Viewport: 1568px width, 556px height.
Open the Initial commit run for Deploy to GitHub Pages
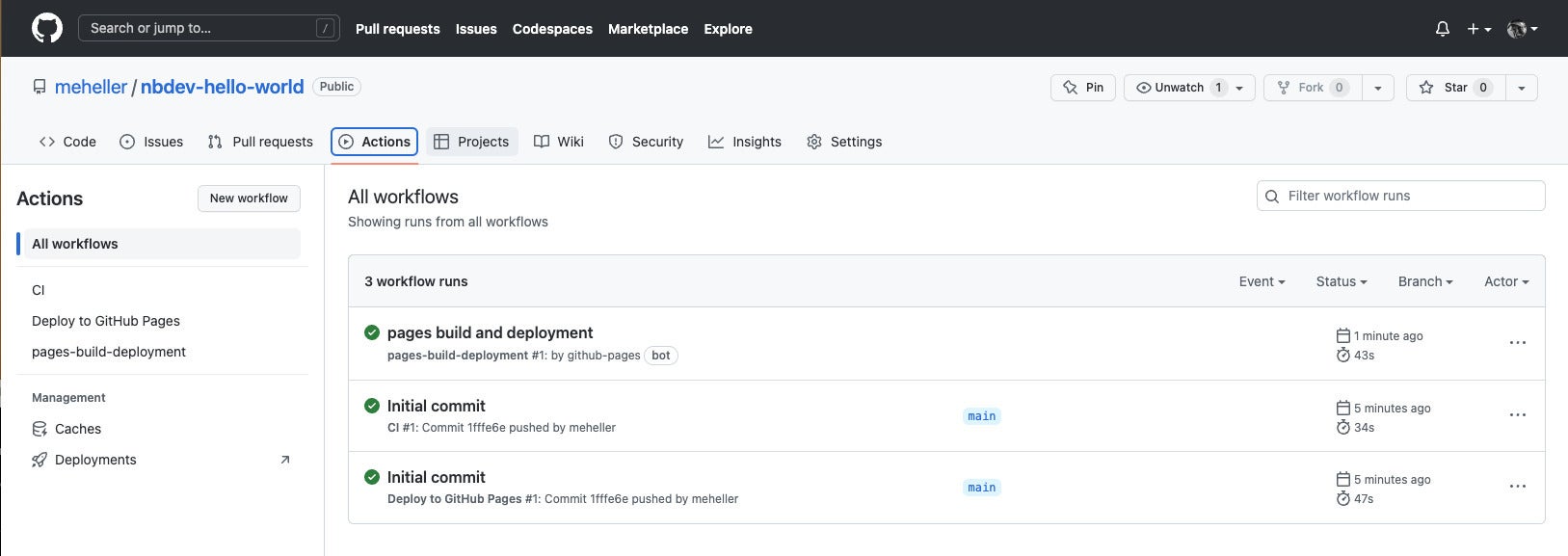tap(436, 477)
